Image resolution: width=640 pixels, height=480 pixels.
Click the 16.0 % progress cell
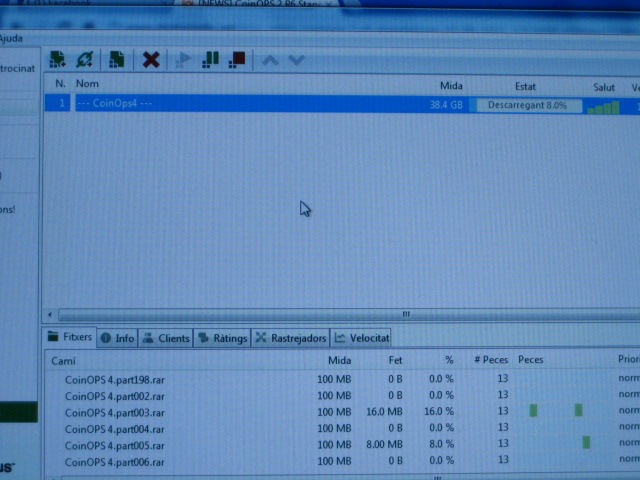[x=439, y=411]
